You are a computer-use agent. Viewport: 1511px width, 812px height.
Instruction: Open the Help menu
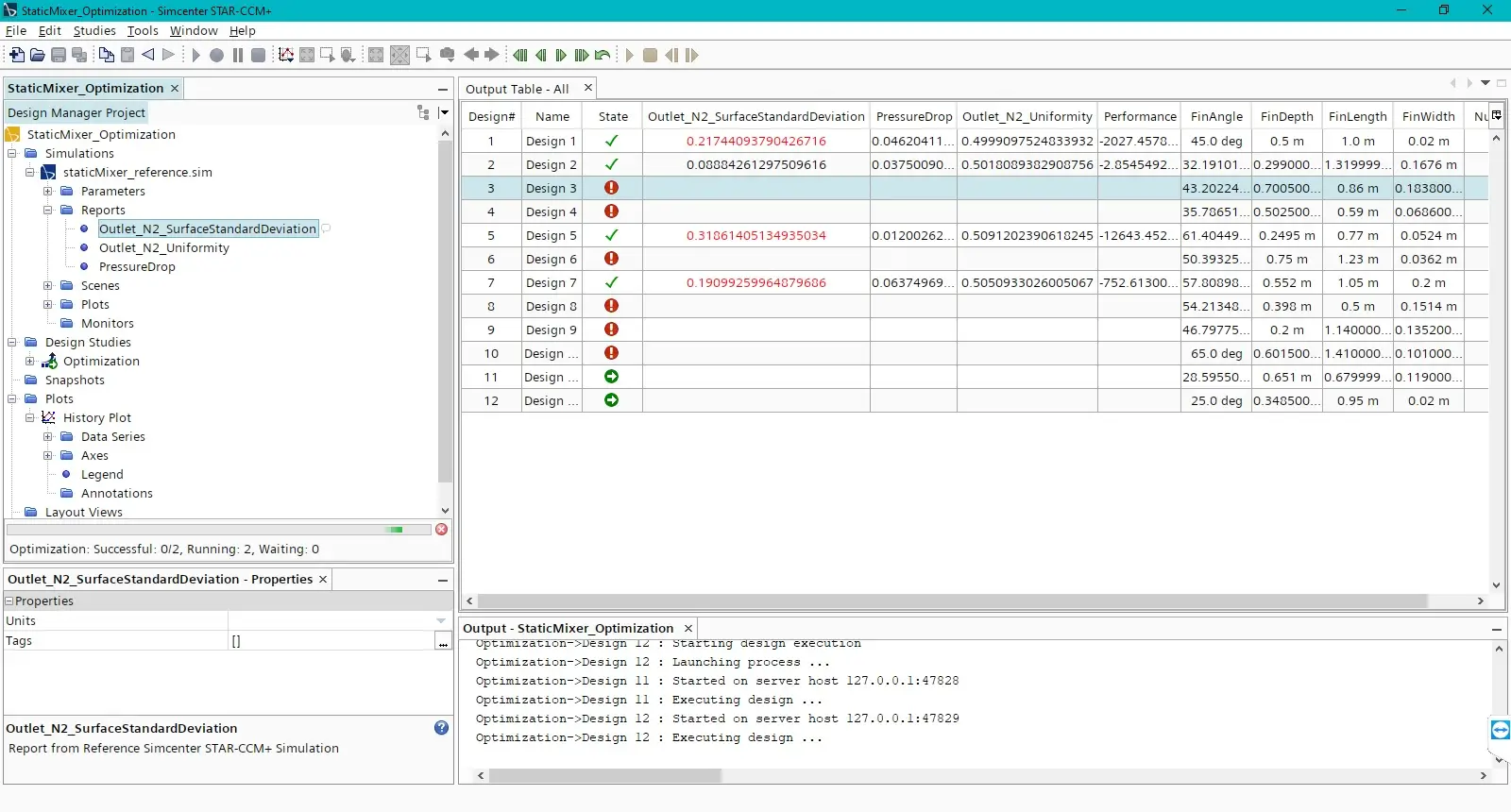pos(243,30)
